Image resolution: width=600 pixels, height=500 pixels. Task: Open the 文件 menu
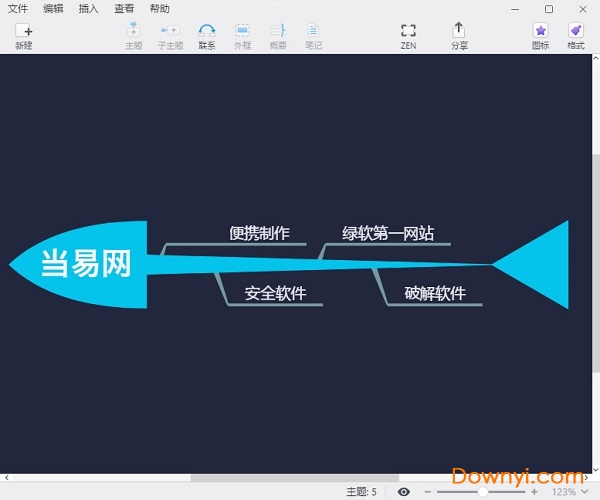pos(18,8)
